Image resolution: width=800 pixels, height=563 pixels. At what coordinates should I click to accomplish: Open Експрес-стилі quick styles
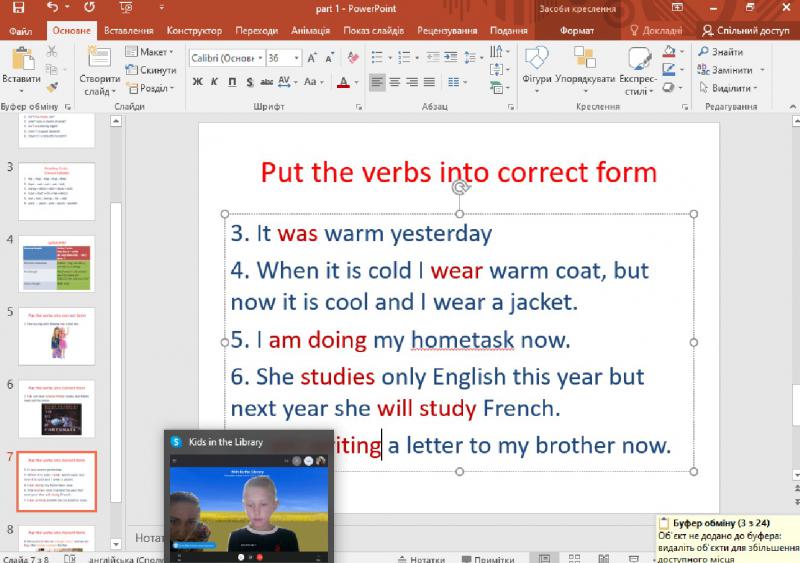638,70
